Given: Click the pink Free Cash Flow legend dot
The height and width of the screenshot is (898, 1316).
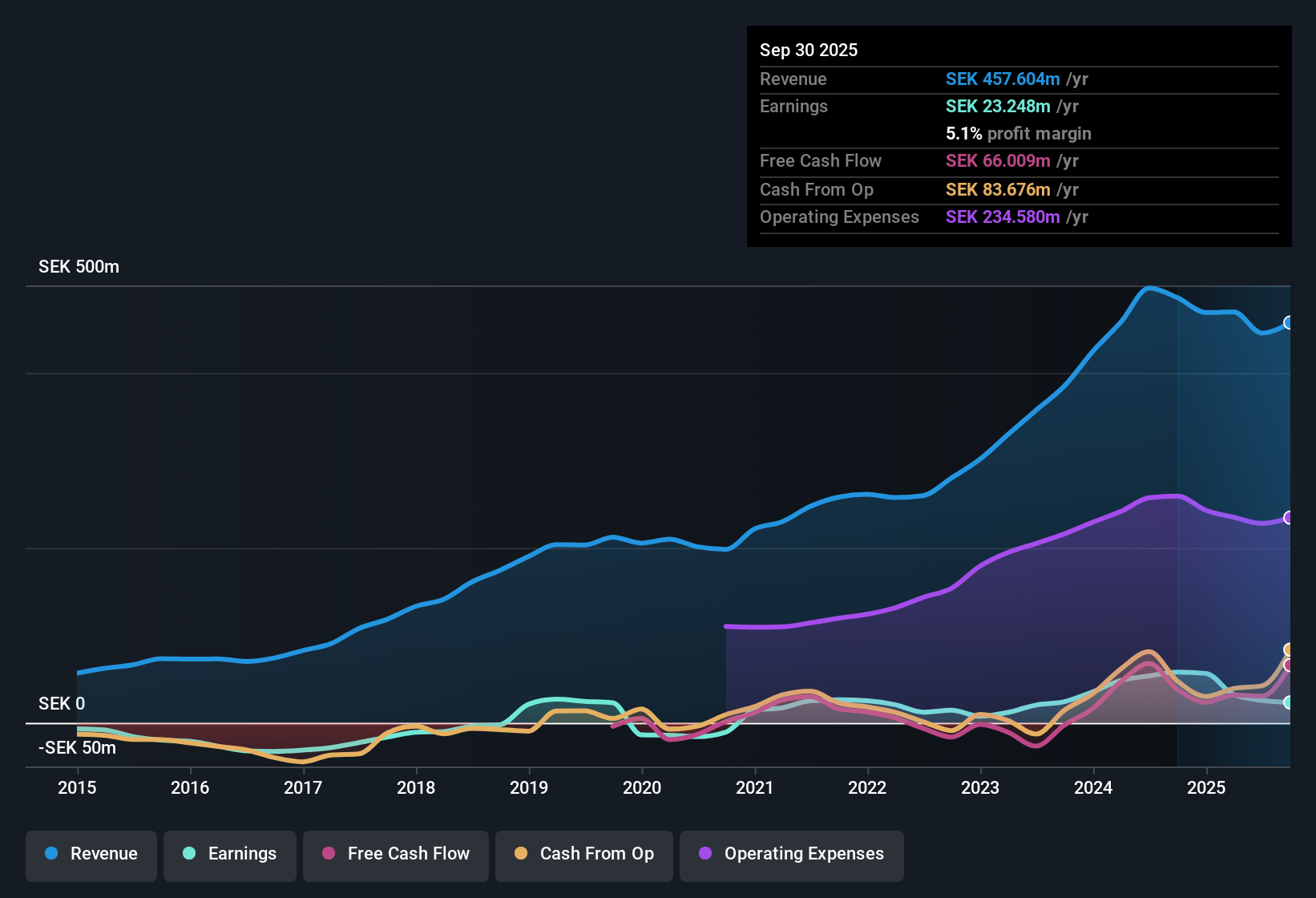Looking at the screenshot, I should tap(329, 853).
